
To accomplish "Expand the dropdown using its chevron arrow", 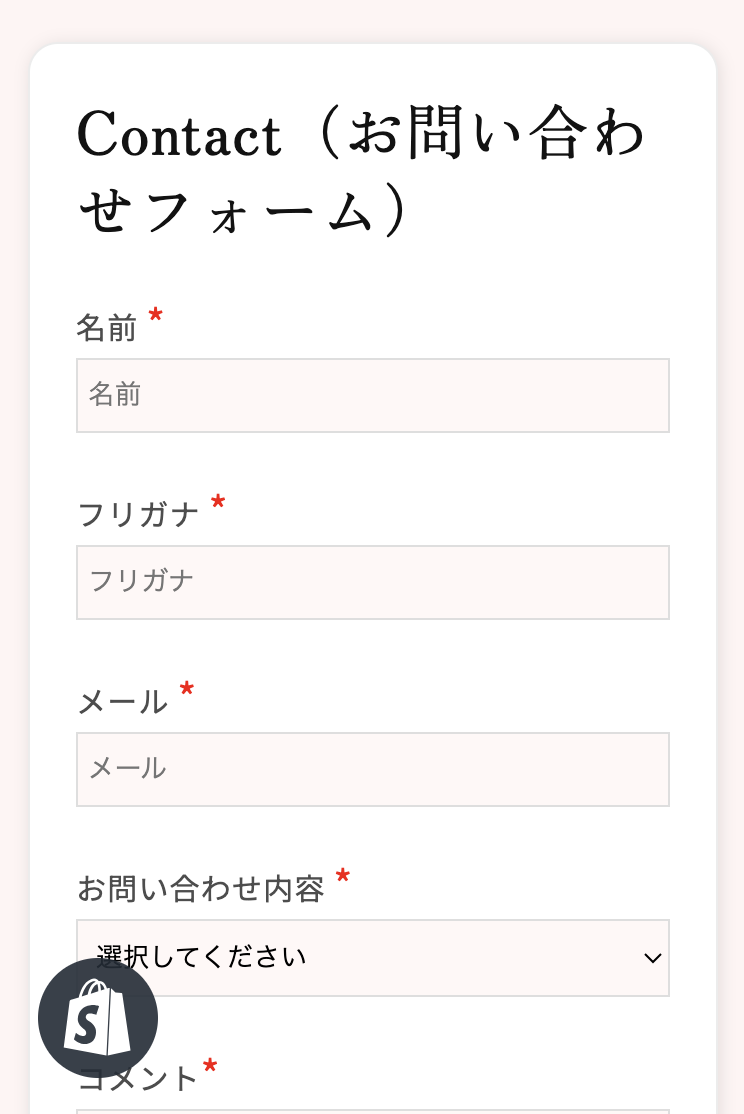I will click(x=652, y=958).
